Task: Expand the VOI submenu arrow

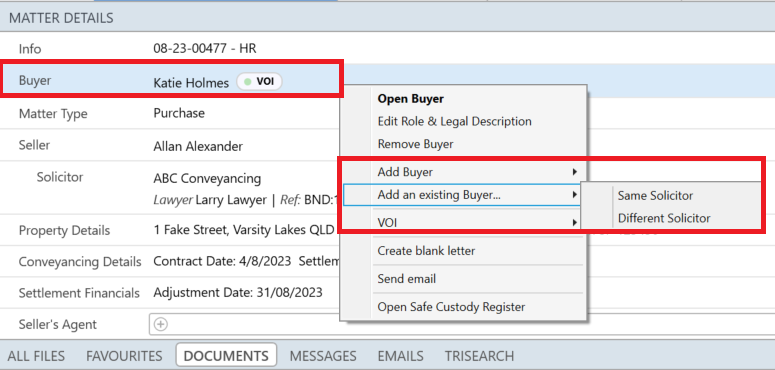Action: (x=574, y=223)
